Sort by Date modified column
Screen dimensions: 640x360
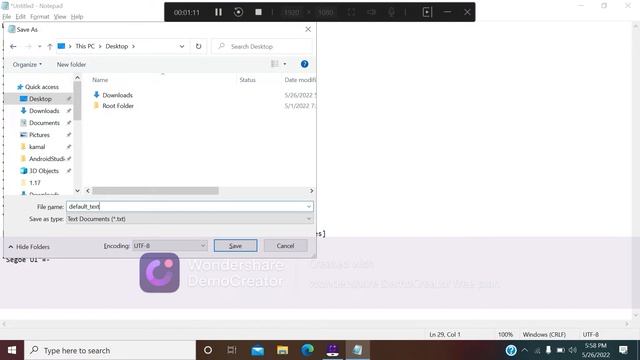pyautogui.click(x=299, y=80)
